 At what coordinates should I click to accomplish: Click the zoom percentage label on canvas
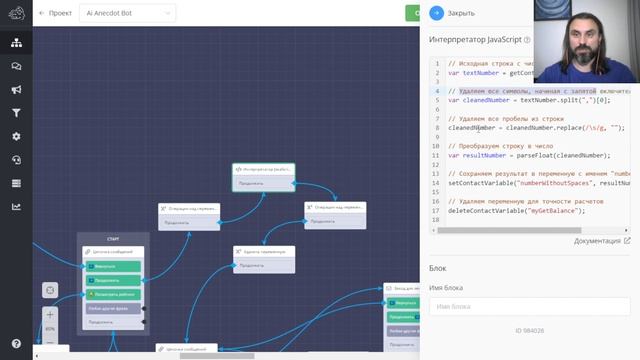coord(50,329)
